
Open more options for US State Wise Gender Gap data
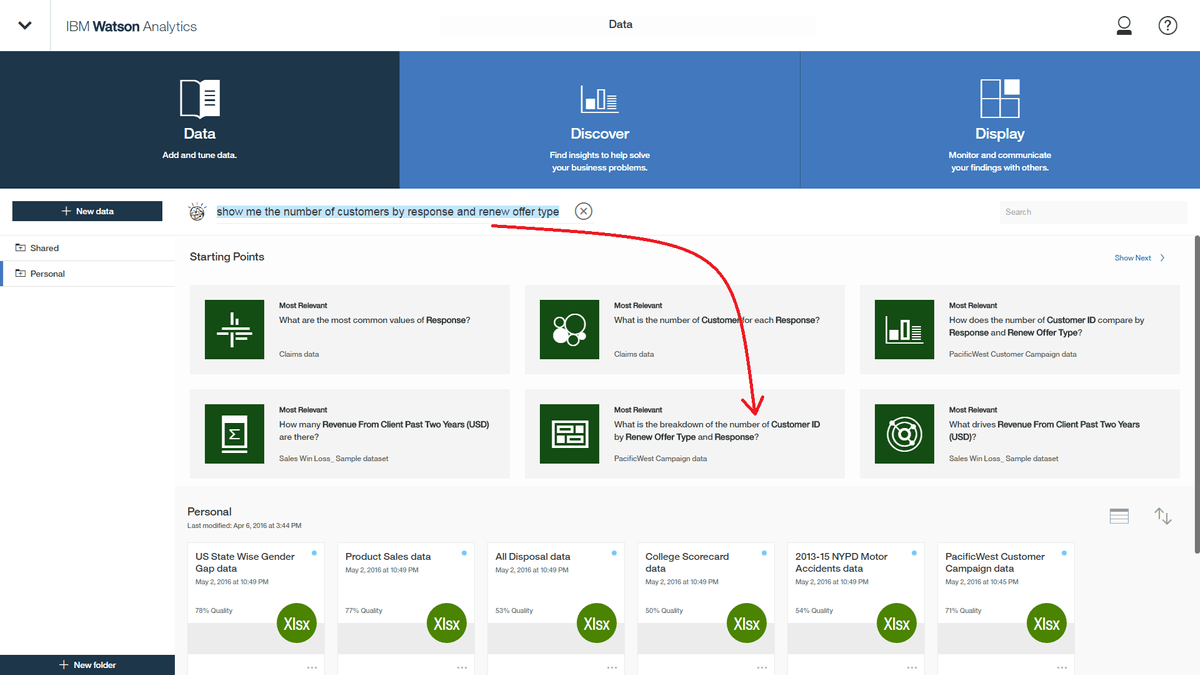coord(312,667)
